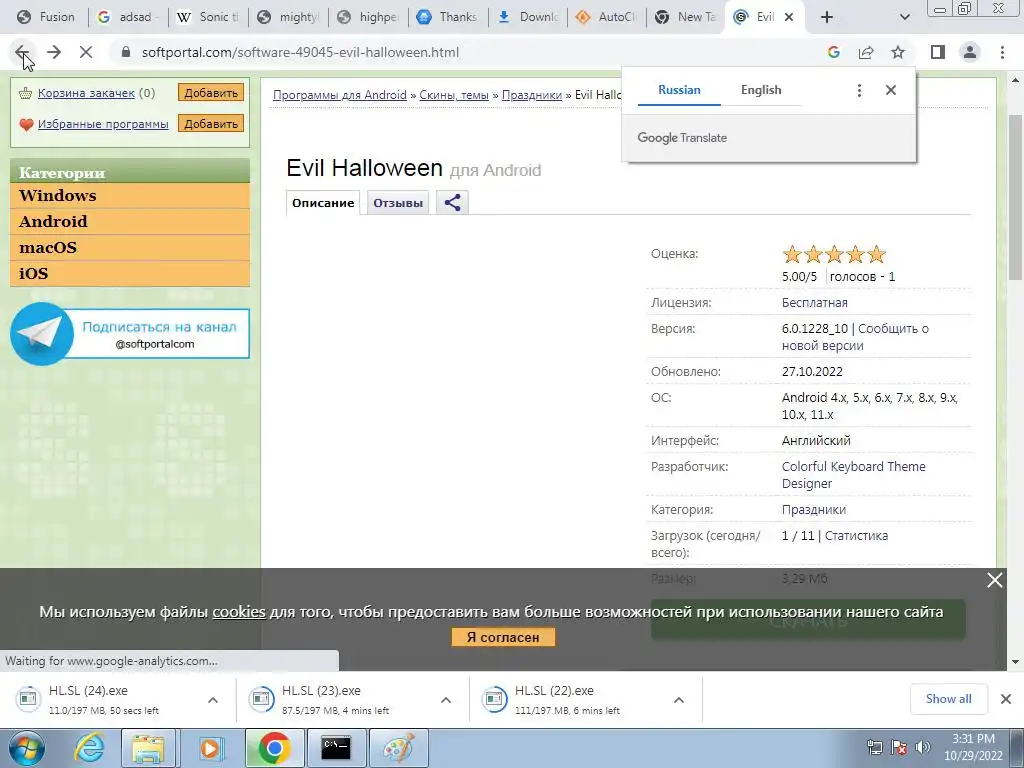Click Добавить next to Избранные программы

[211, 123]
